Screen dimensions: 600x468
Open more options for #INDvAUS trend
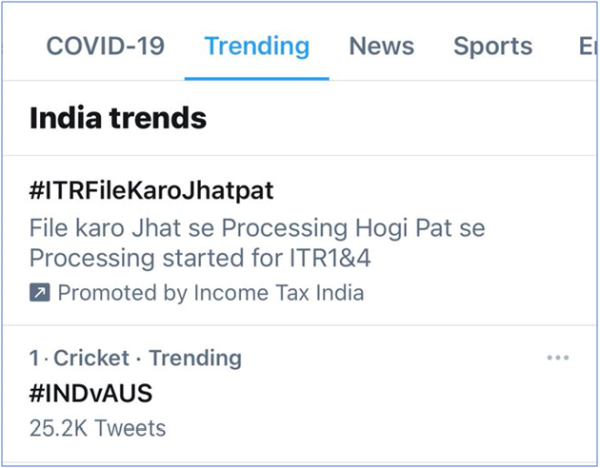click(558, 359)
